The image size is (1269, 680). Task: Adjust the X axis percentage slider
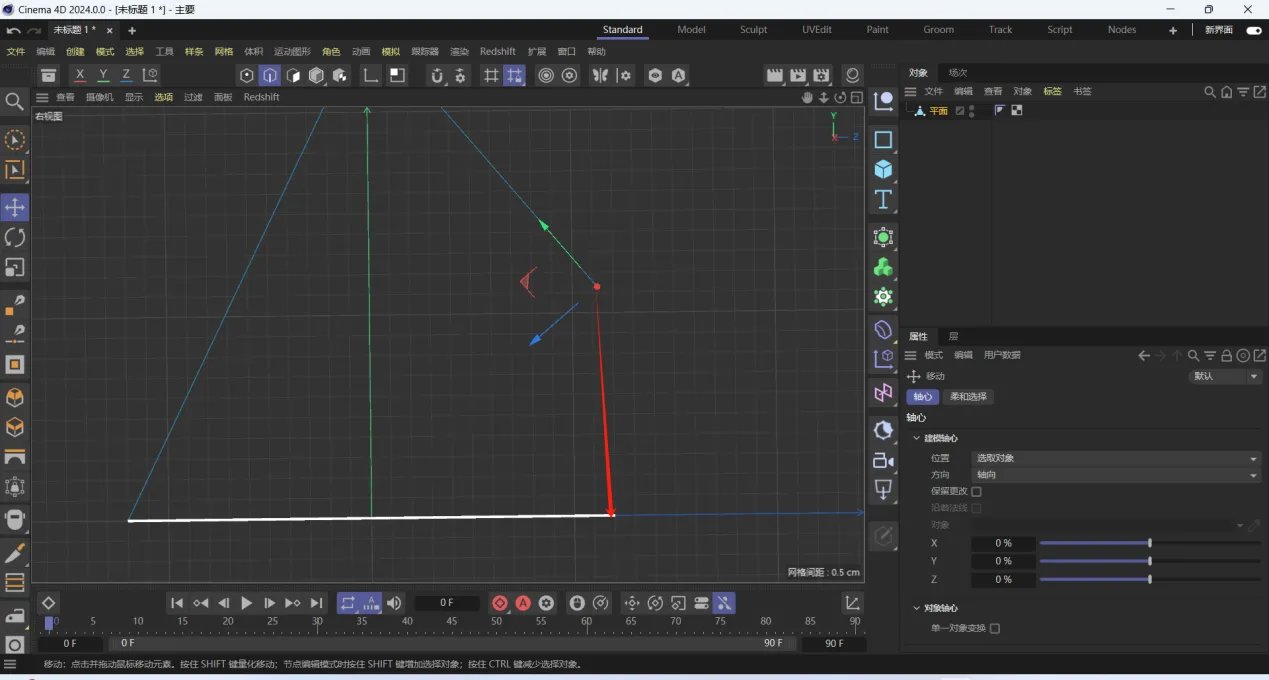pyautogui.click(x=1150, y=543)
